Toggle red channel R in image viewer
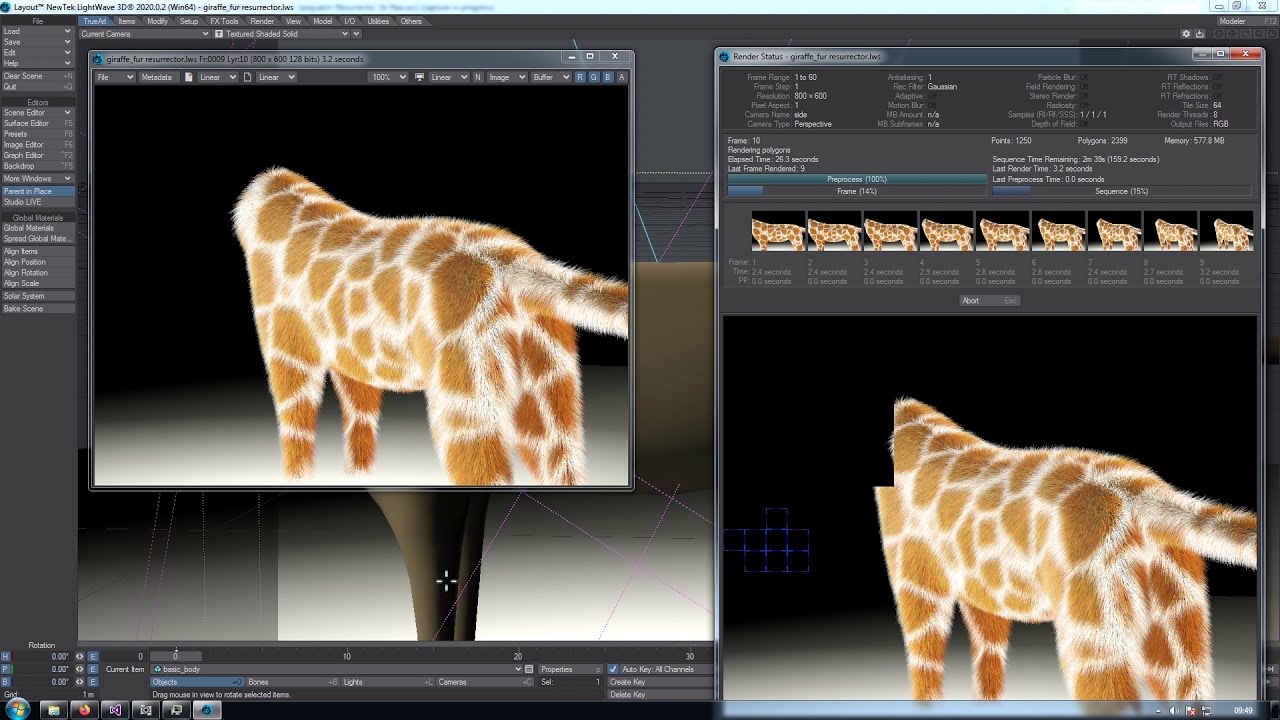 (x=580, y=77)
